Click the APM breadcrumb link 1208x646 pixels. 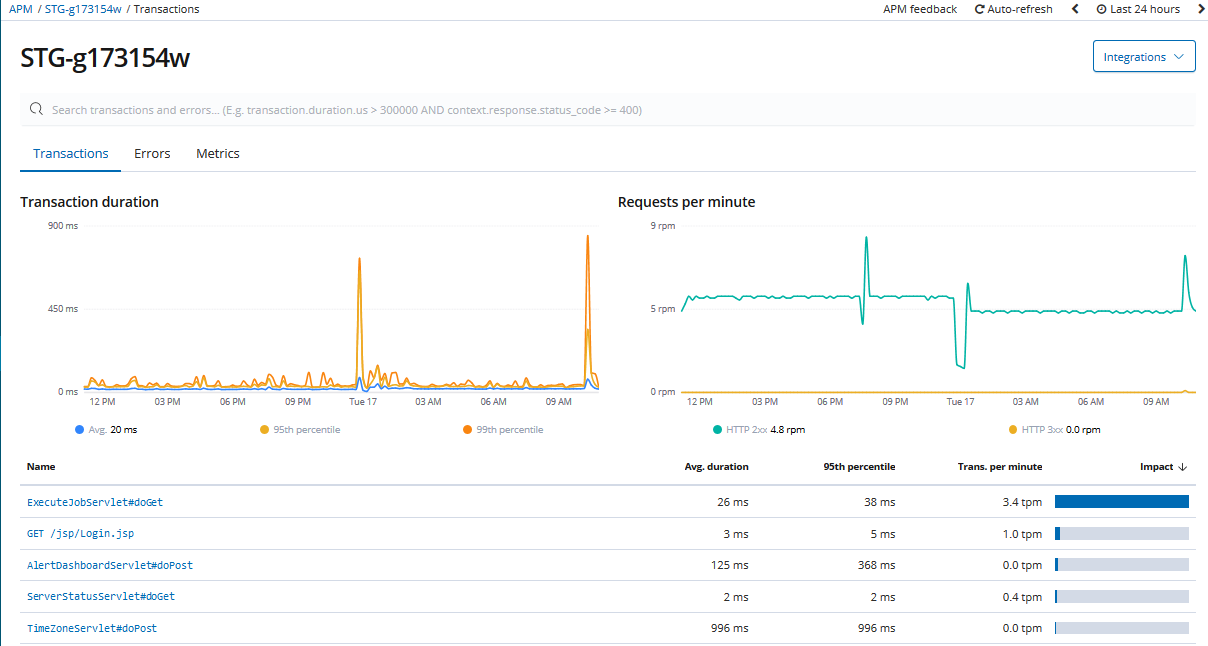click(x=20, y=9)
